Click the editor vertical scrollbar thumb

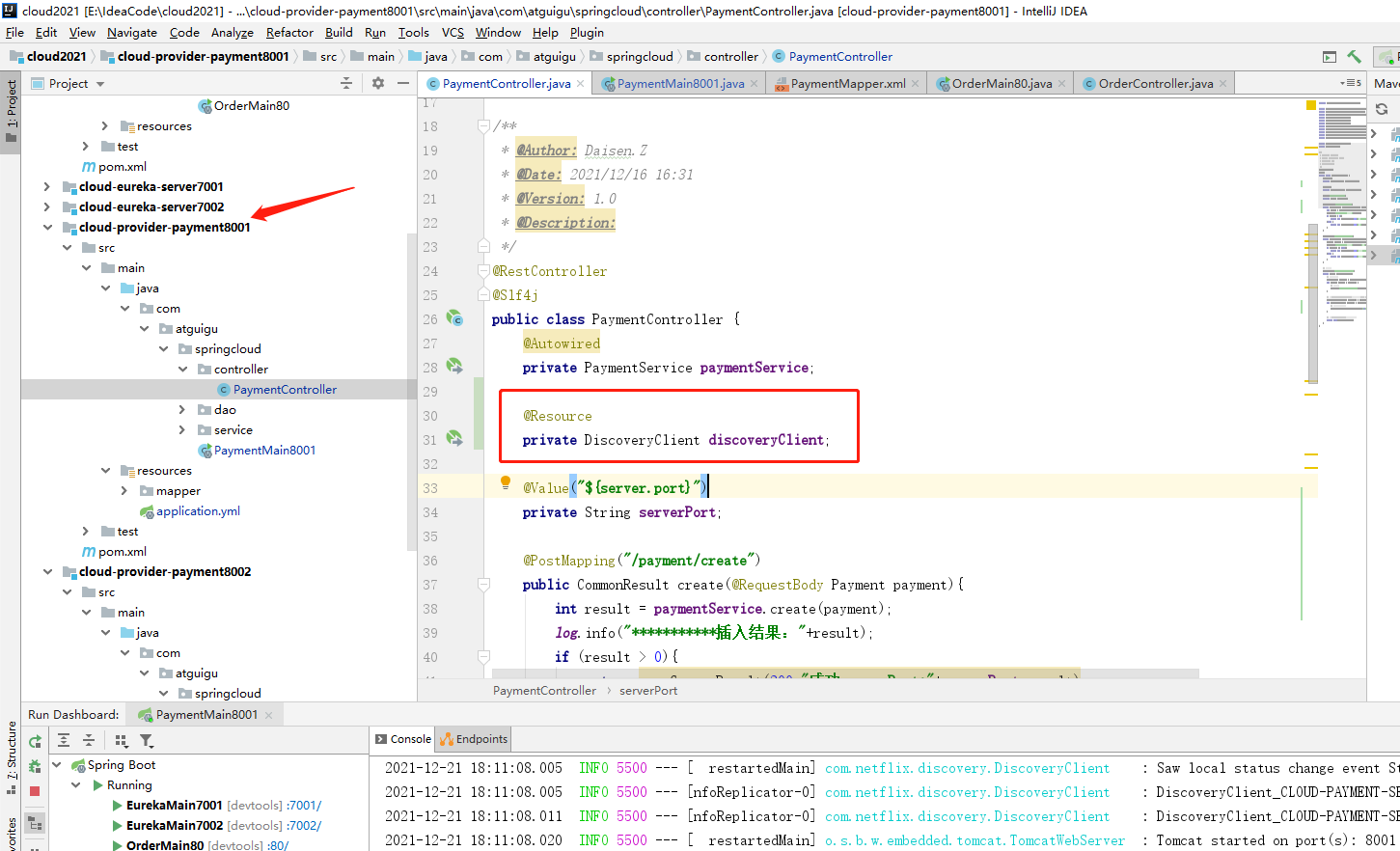(1312, 304)
